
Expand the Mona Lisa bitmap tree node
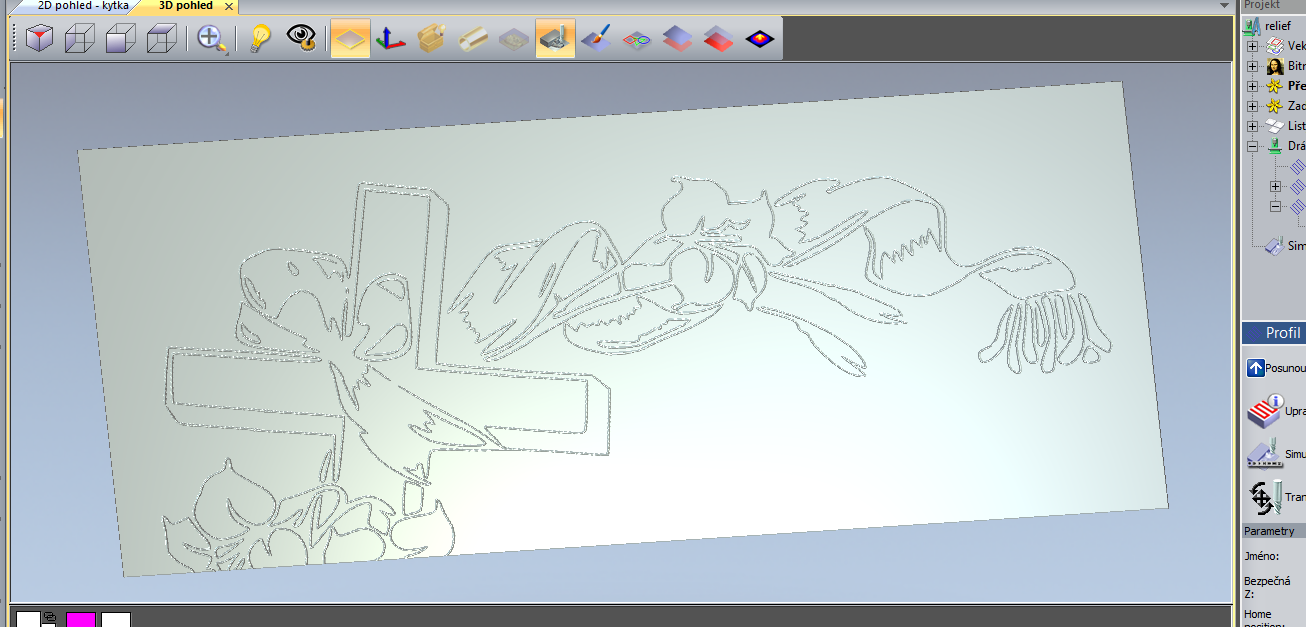click(1252, 66)
